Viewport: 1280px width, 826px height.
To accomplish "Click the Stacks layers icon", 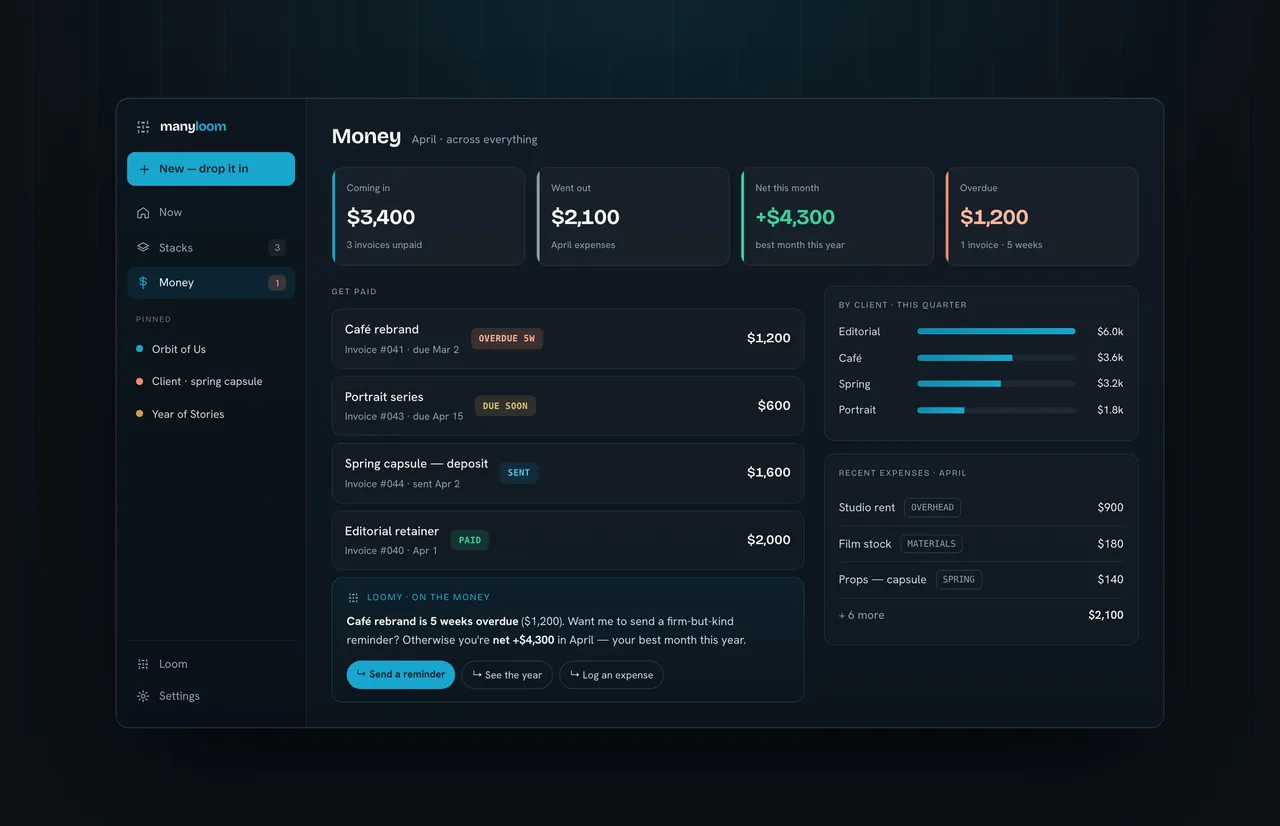I will [x=143, y=247].
